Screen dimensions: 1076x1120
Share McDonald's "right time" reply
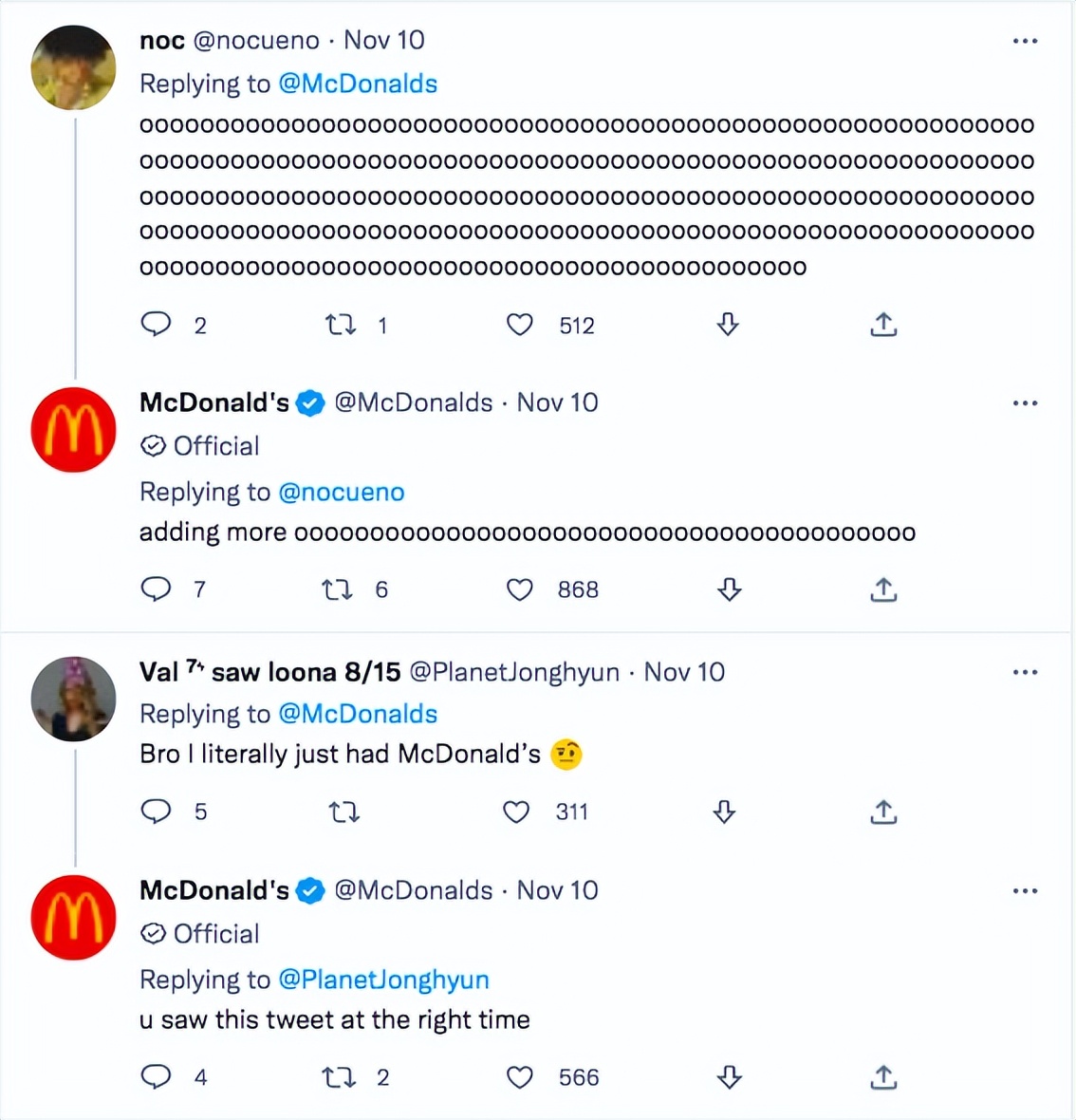tap(883, 1077)
